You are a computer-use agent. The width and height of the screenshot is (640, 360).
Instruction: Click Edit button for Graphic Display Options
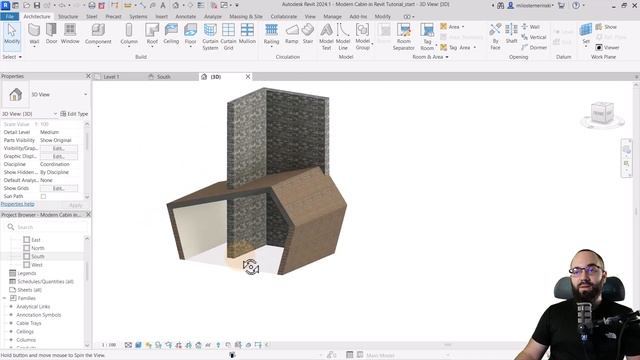pyautogui.click(x=59, y=156)
